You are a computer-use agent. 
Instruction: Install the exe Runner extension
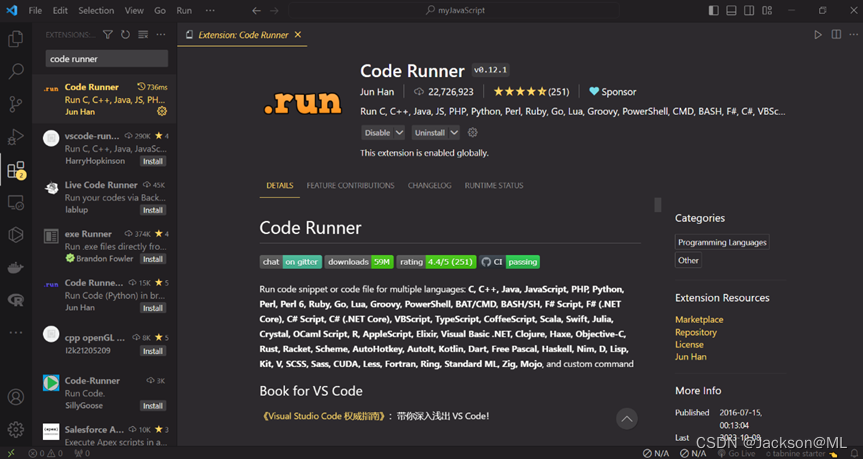point(152,259)
